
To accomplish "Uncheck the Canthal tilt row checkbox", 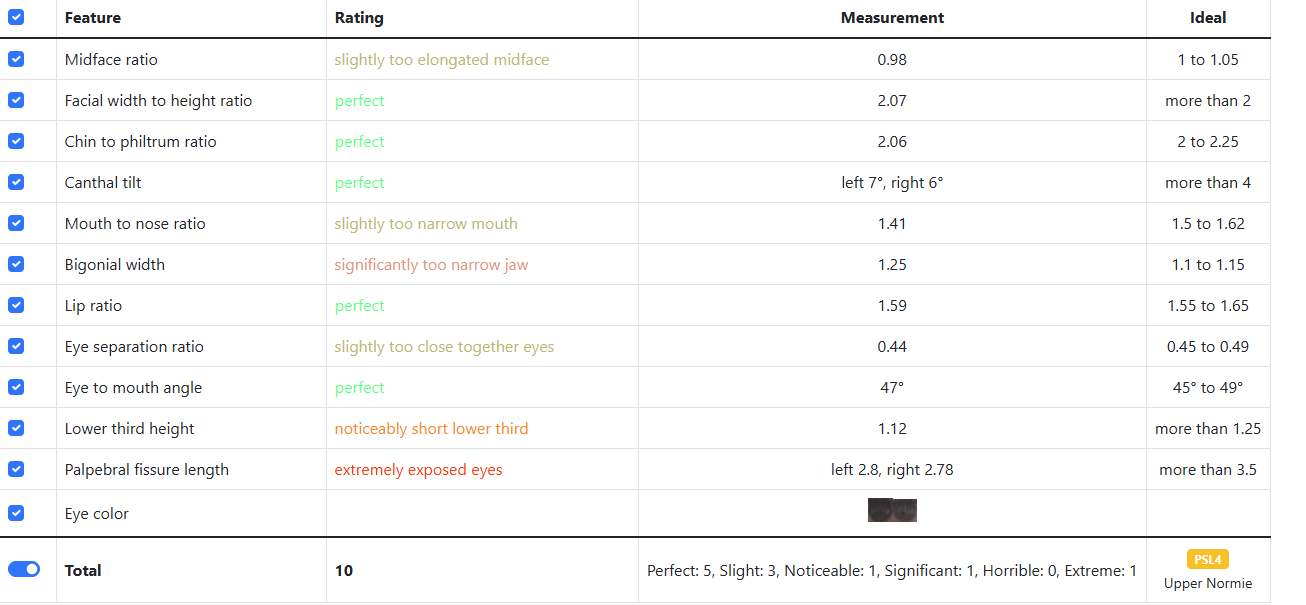I will pos(16,182).
